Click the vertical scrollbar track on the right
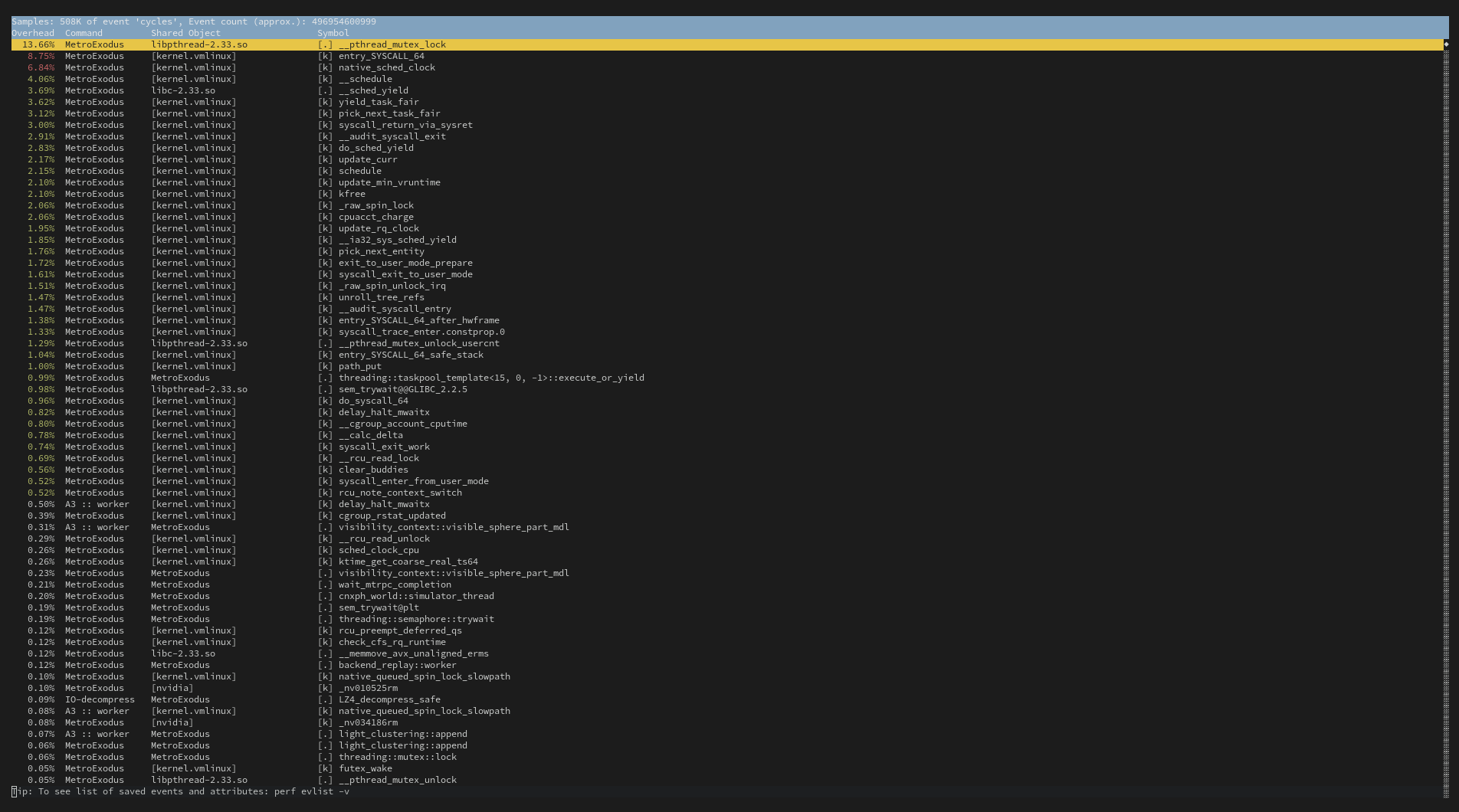Image resolution: width=1459 pixels, height=812 pixels. click(x=1446, y=414)
